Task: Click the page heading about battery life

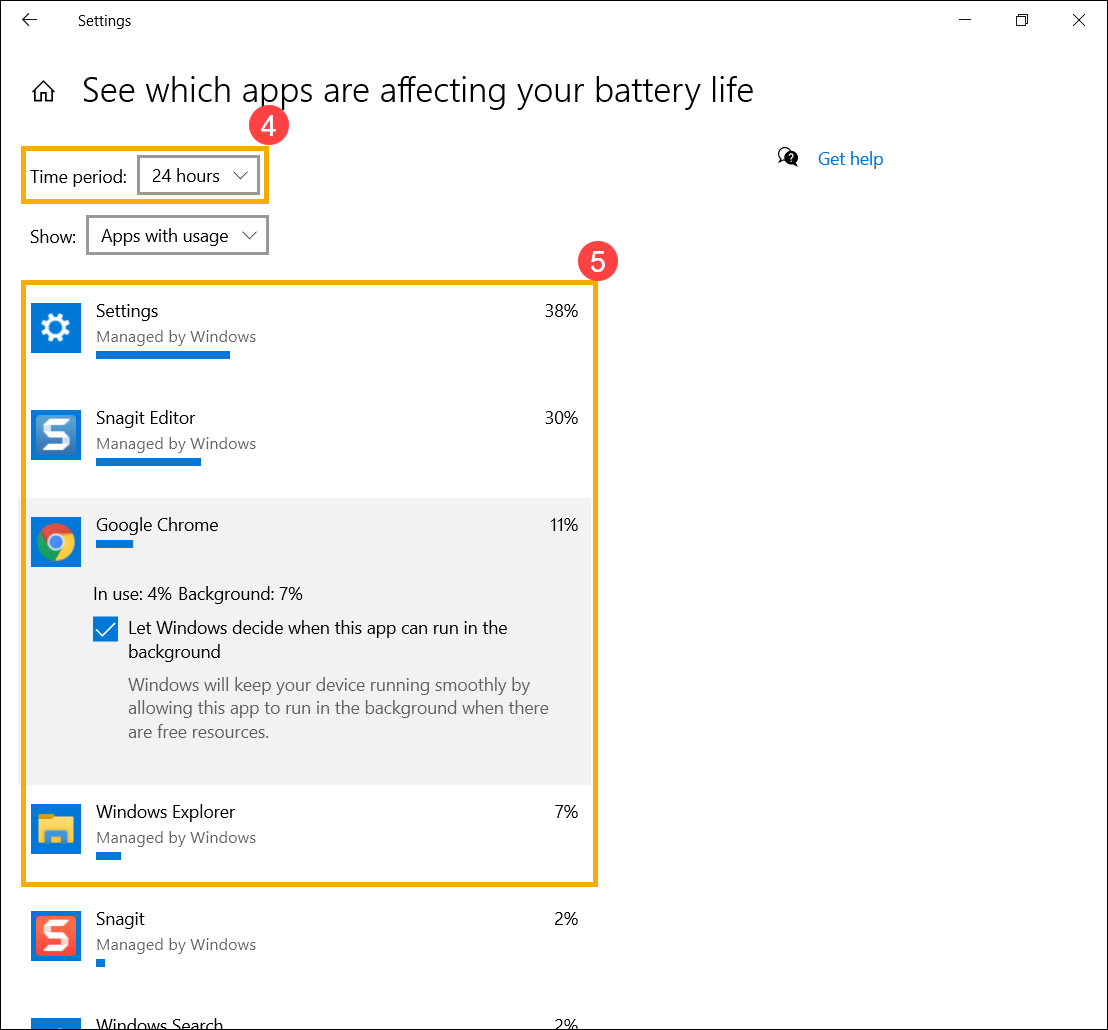Action: pyautogui.click(x=418, y=91)
